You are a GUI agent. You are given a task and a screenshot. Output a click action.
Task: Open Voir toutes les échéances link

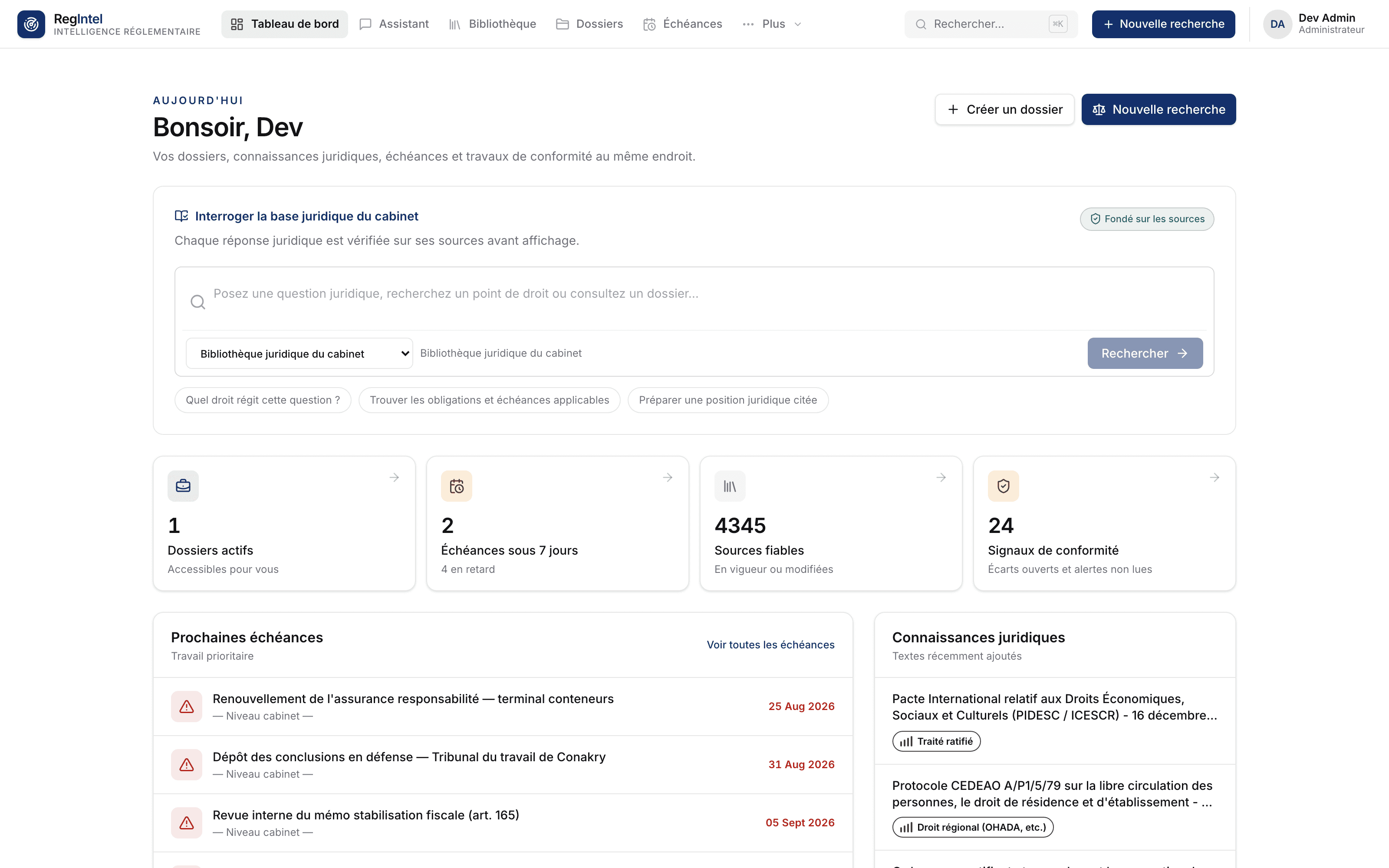[x=770, y=645]
